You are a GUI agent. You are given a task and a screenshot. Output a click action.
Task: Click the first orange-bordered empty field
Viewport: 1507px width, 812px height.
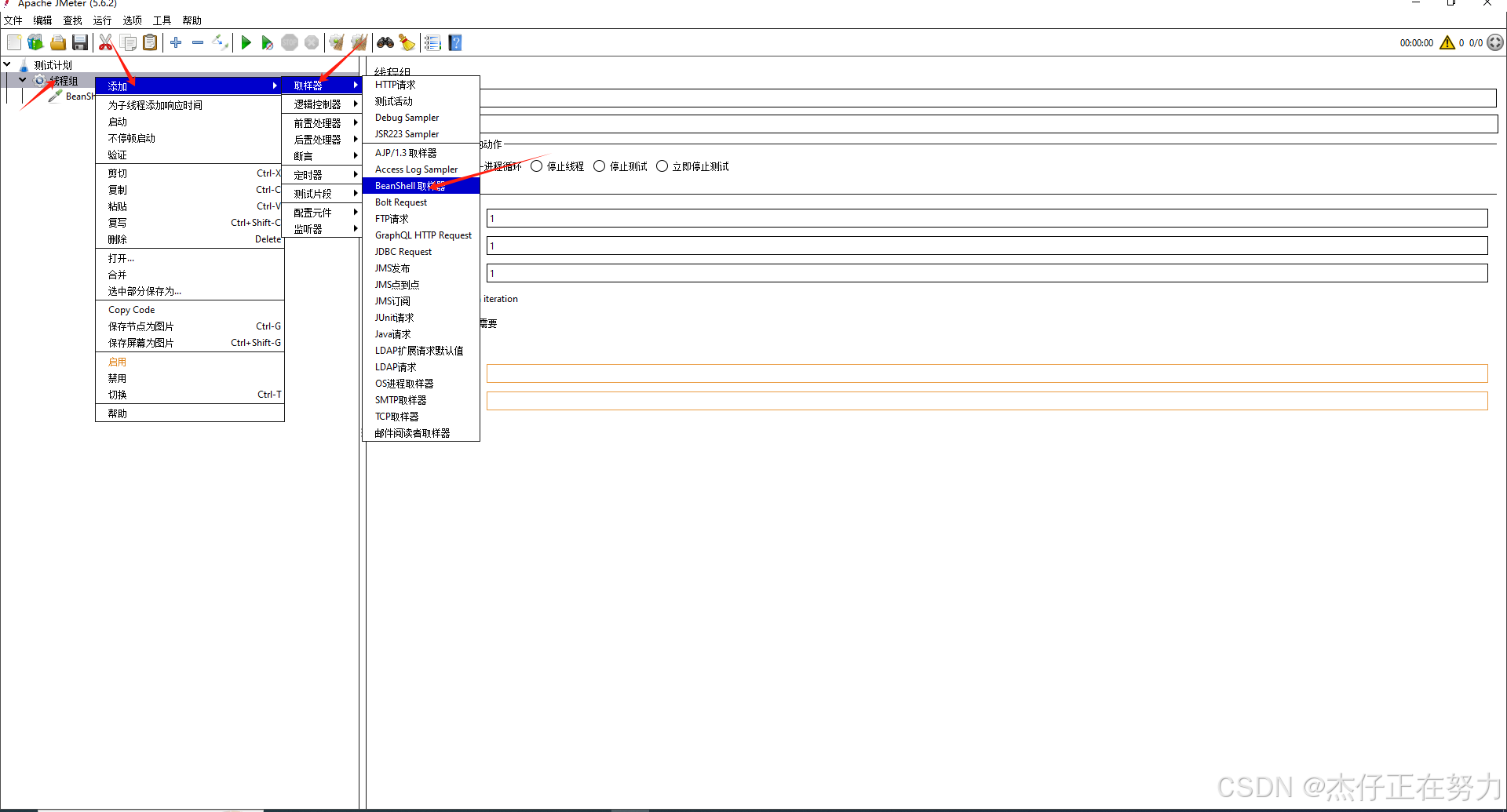(x=987, y=373)
